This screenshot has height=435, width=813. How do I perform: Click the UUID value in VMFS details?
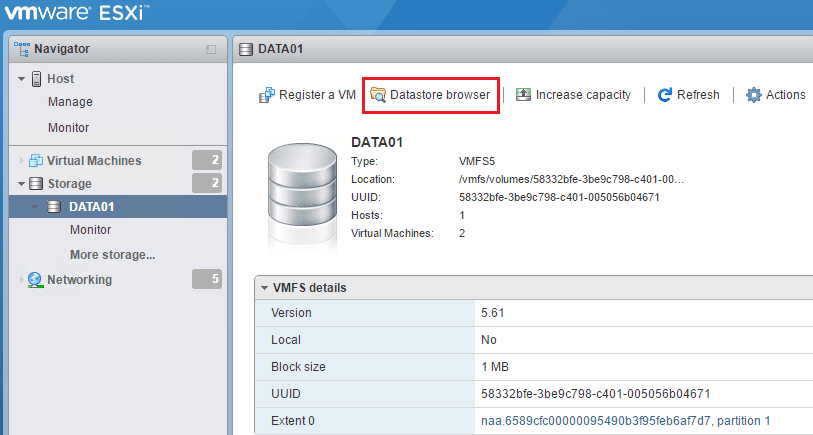coord(595,394)
